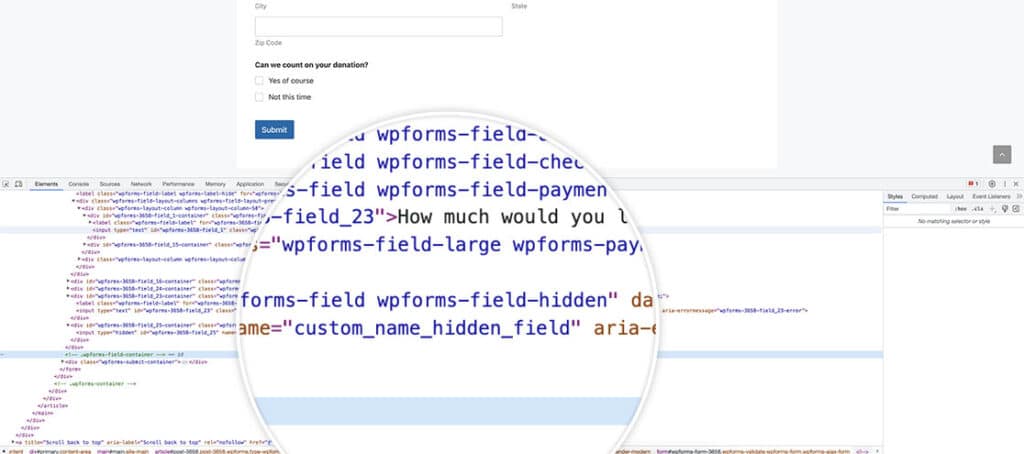Screen dimensions: 1024x454
Task: Open the DevTools three-dot menu
Action: (1005, 184)
